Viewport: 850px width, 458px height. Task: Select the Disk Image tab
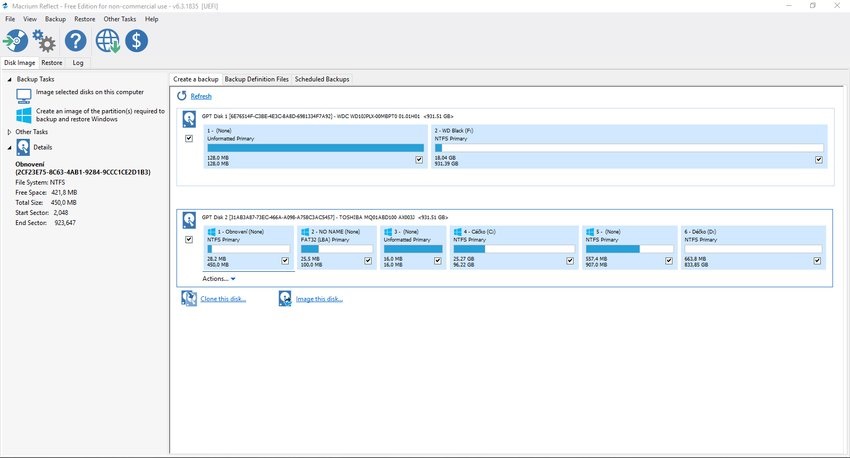(x=20, y=63)
